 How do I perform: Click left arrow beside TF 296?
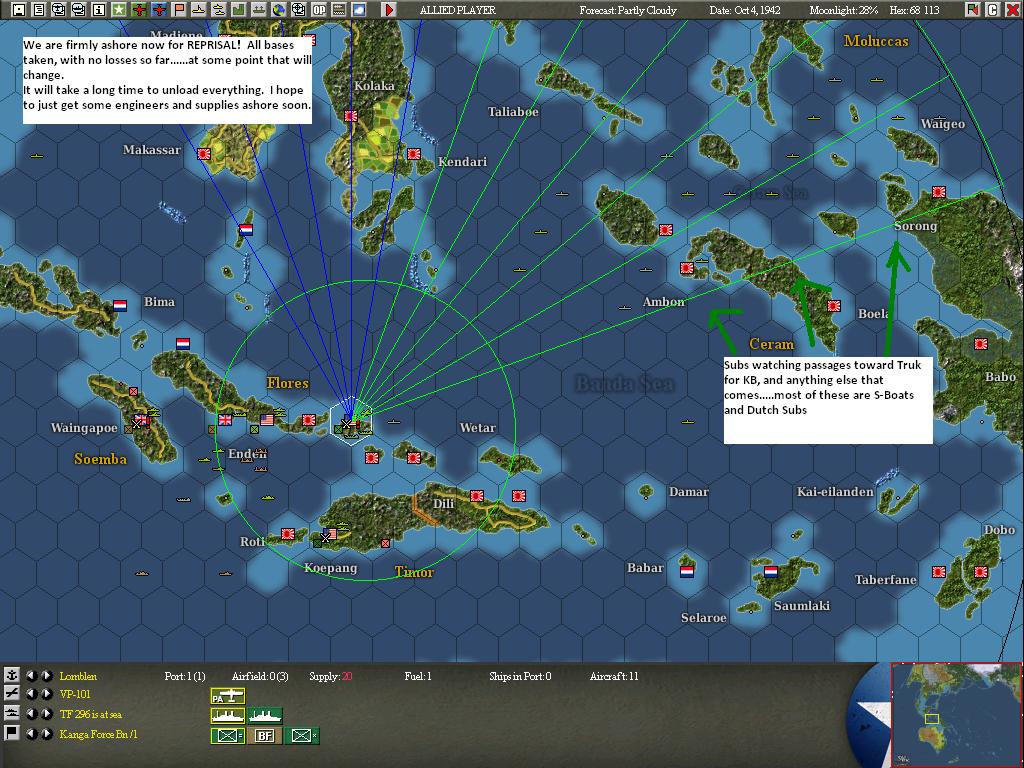click(31, 714)
